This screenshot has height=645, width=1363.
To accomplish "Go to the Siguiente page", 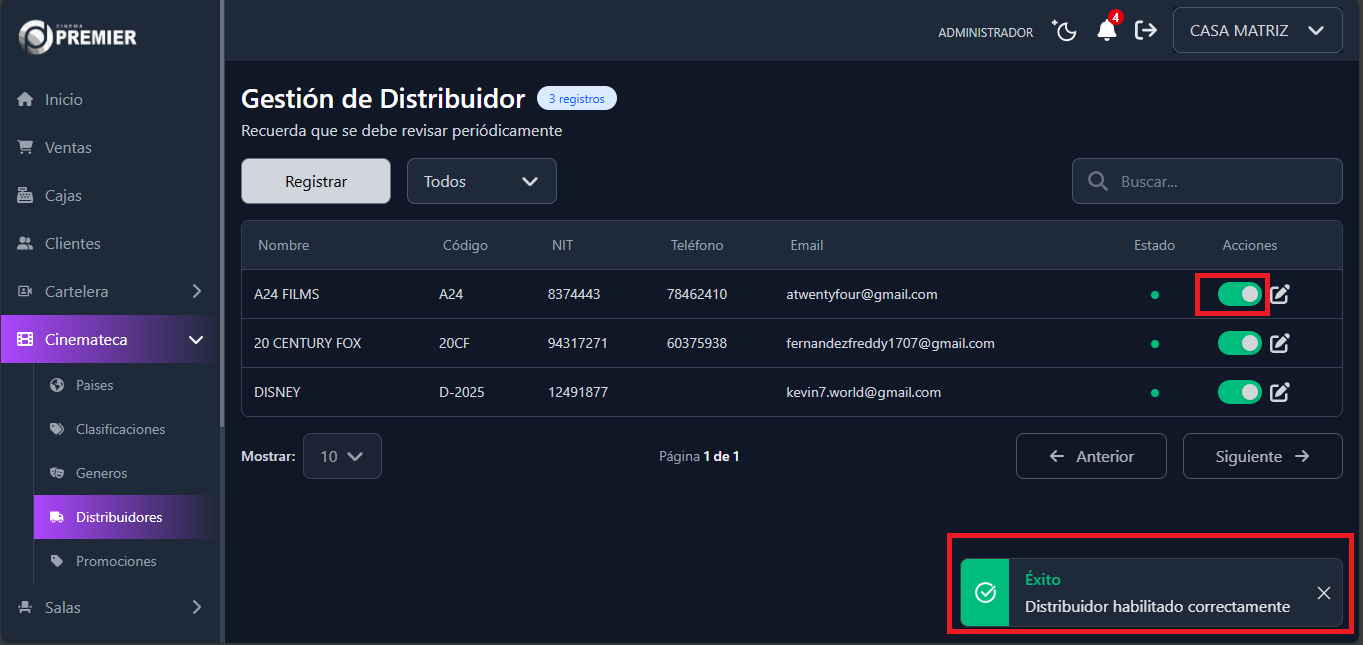I will tap(1262, 456).
